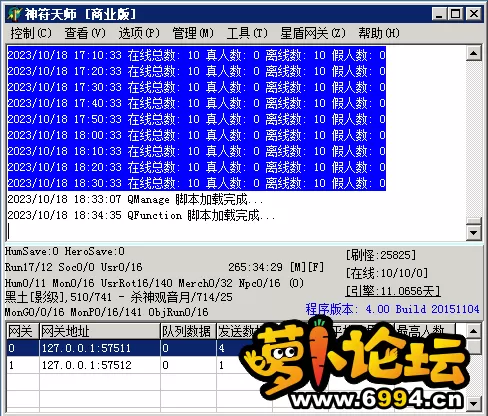Click queue data cell of gateway 1
Image resolution: width=488 pixels, height=416 pixels.
click(x=188, y=365)
